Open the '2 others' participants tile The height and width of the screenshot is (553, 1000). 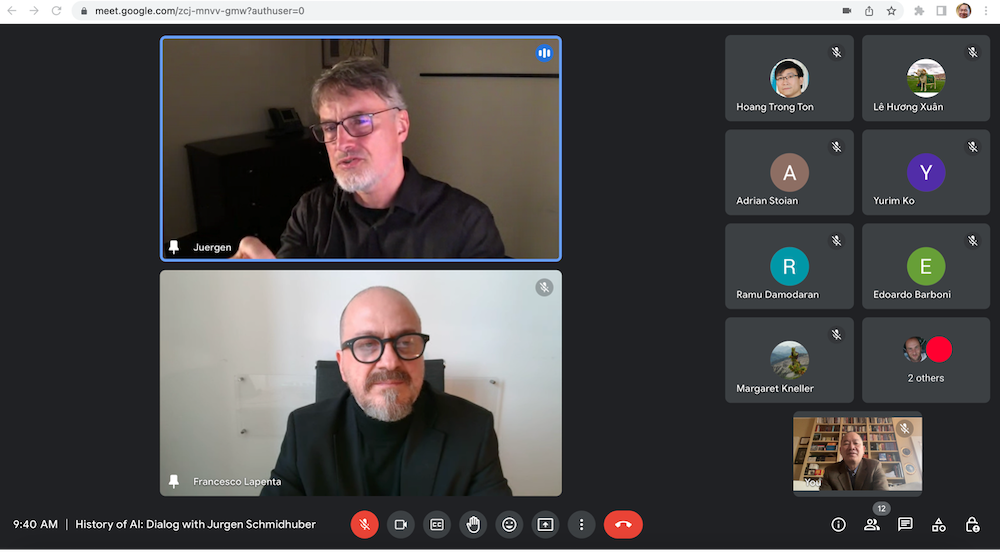[925, 360]
